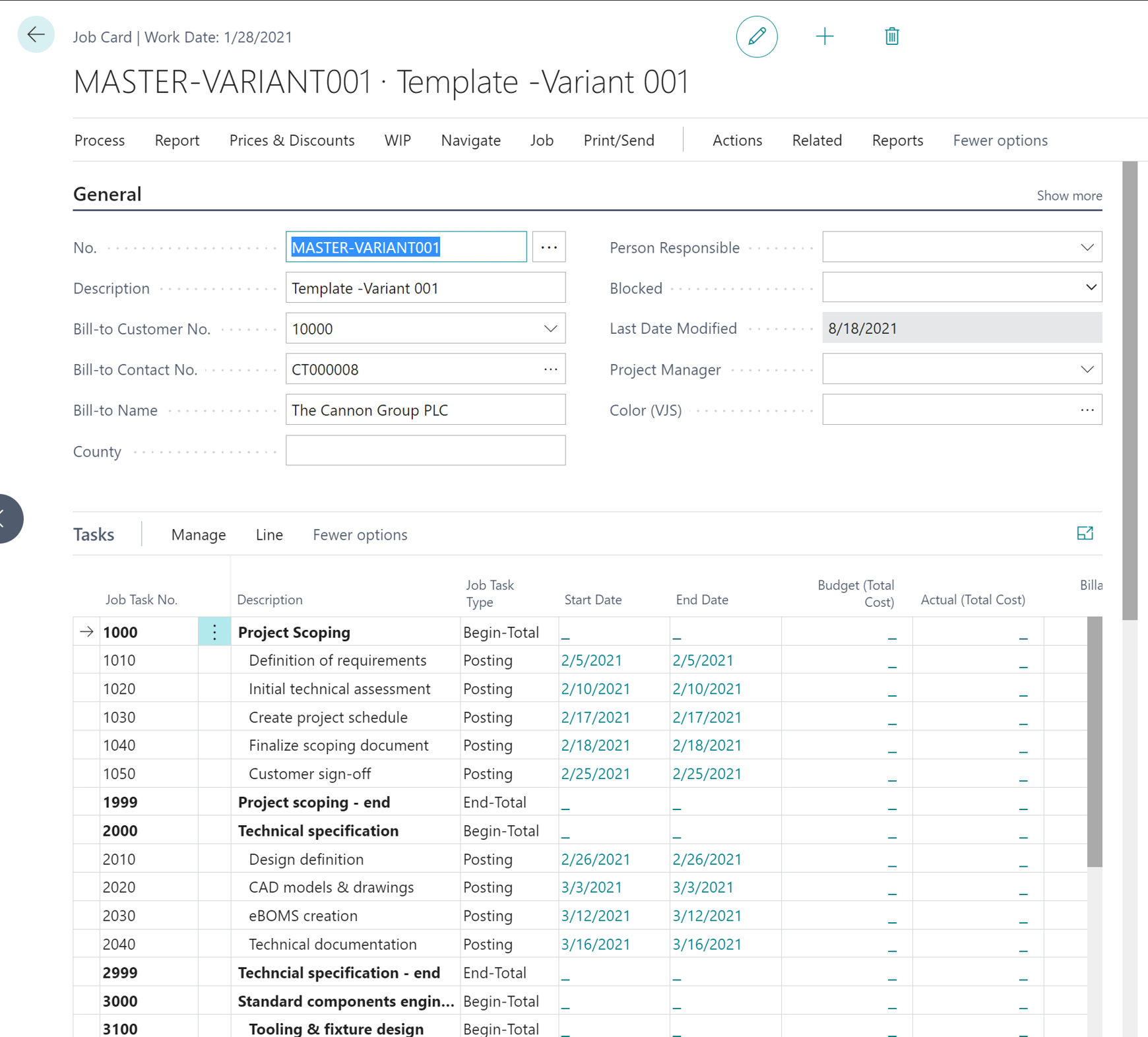1148x1037 pixels.
Task: Open the Person Responsible dropdown
Action: click(1087, 247)
